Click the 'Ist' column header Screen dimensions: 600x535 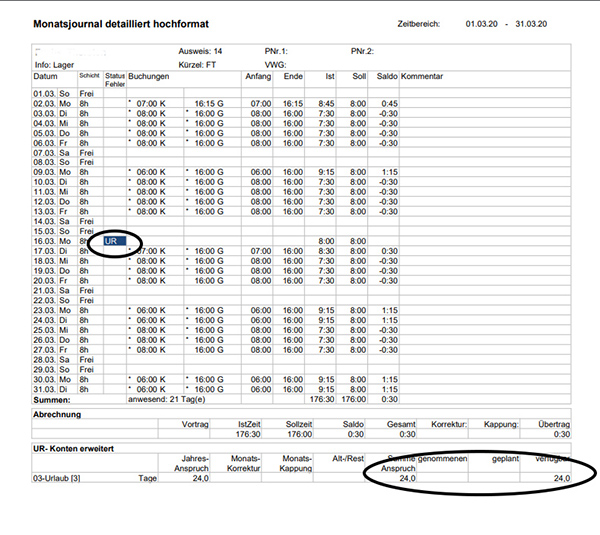[x=330, y=77]
